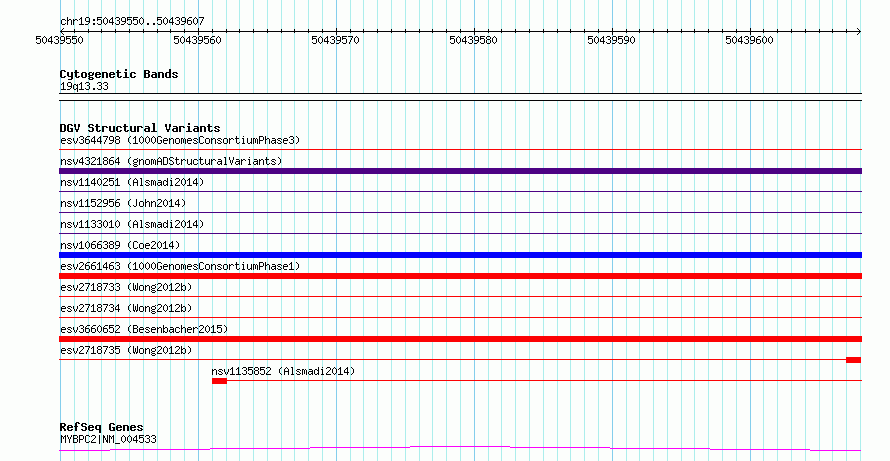Open variant esv3644798 (1000GenomesConsortiumPhase3) label
Viewport: 890px width, 461px height.
click(x=180, y=140)
